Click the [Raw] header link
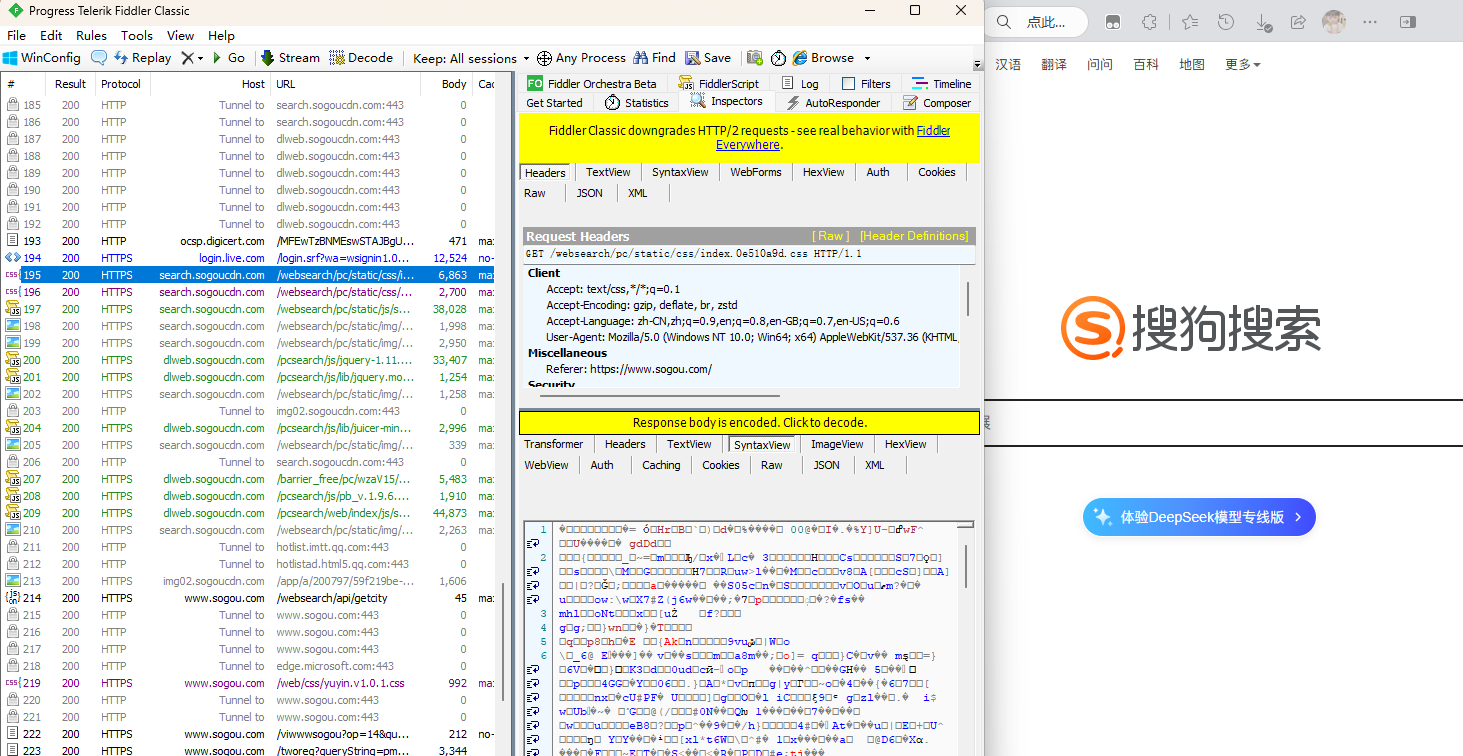This screenshot has height=756, width=1463. pos(831,236)
